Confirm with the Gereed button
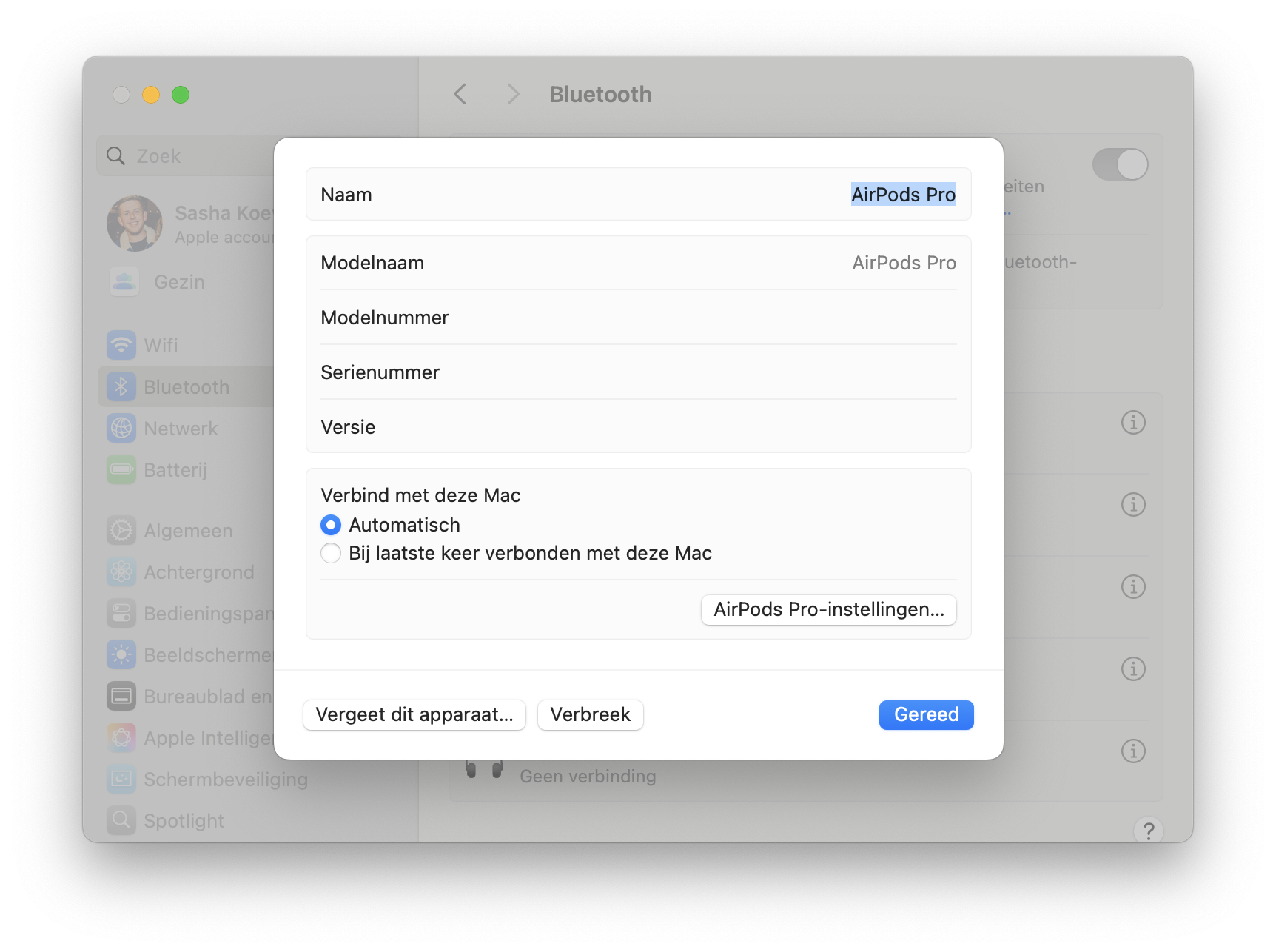 pyautogui.click(x=927, y=714)
